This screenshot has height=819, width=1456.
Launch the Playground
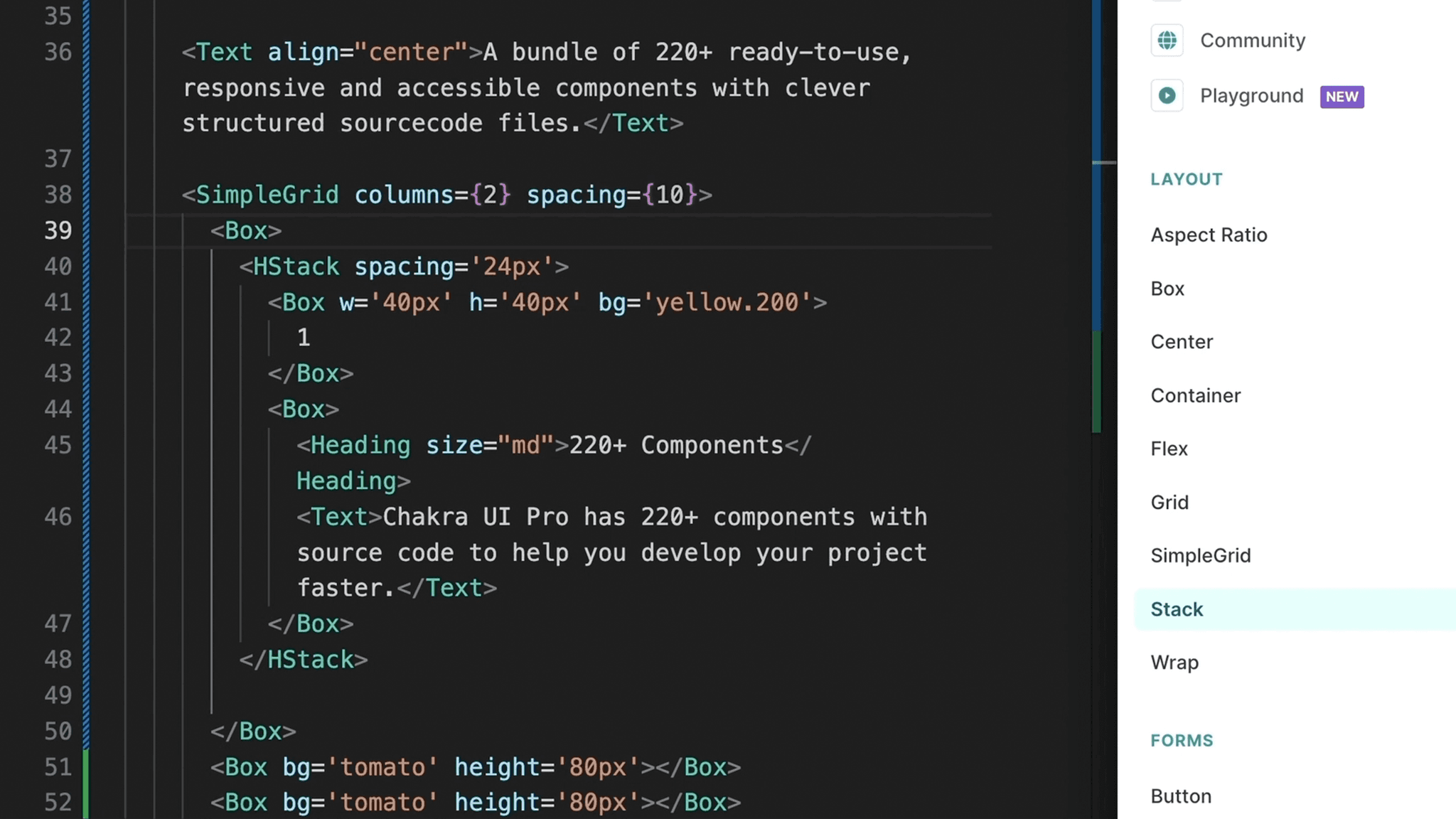pyautogui.click(x=1252, y=95)
